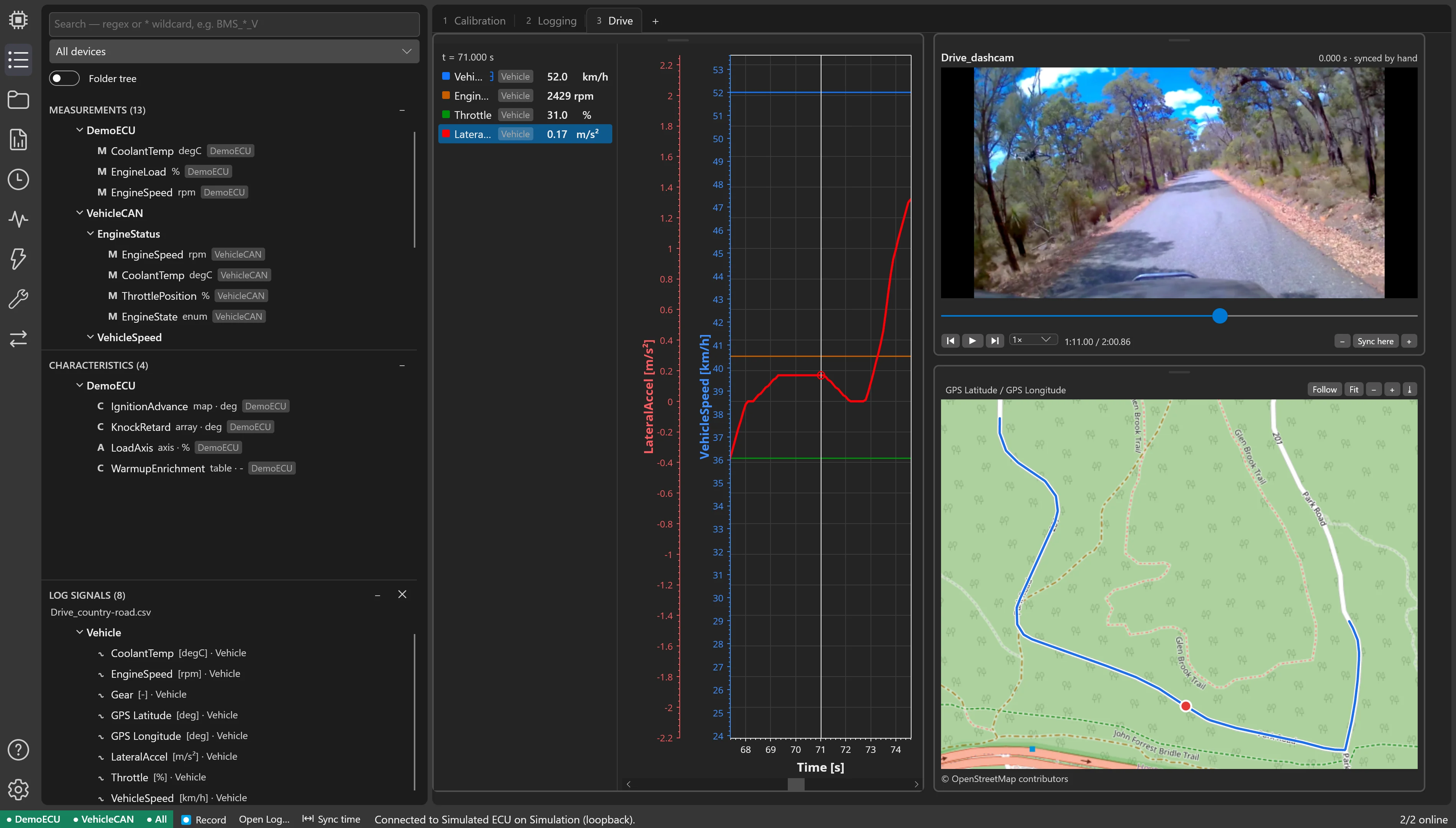Select CoolantTemp DemoECU measurement
Image resolution: width=1456 pixels, height=828 pixels.
pos(175,151)
